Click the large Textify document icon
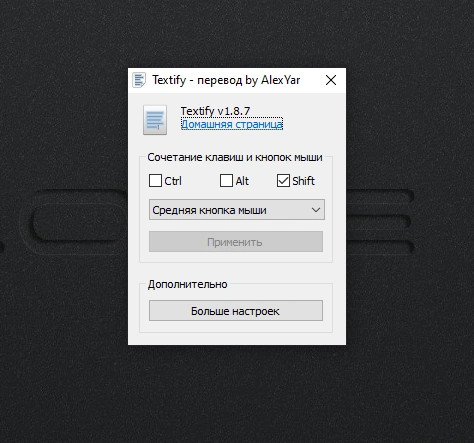Image resolution: width=474 pixels, height=443 pixels. coord(155,120)
